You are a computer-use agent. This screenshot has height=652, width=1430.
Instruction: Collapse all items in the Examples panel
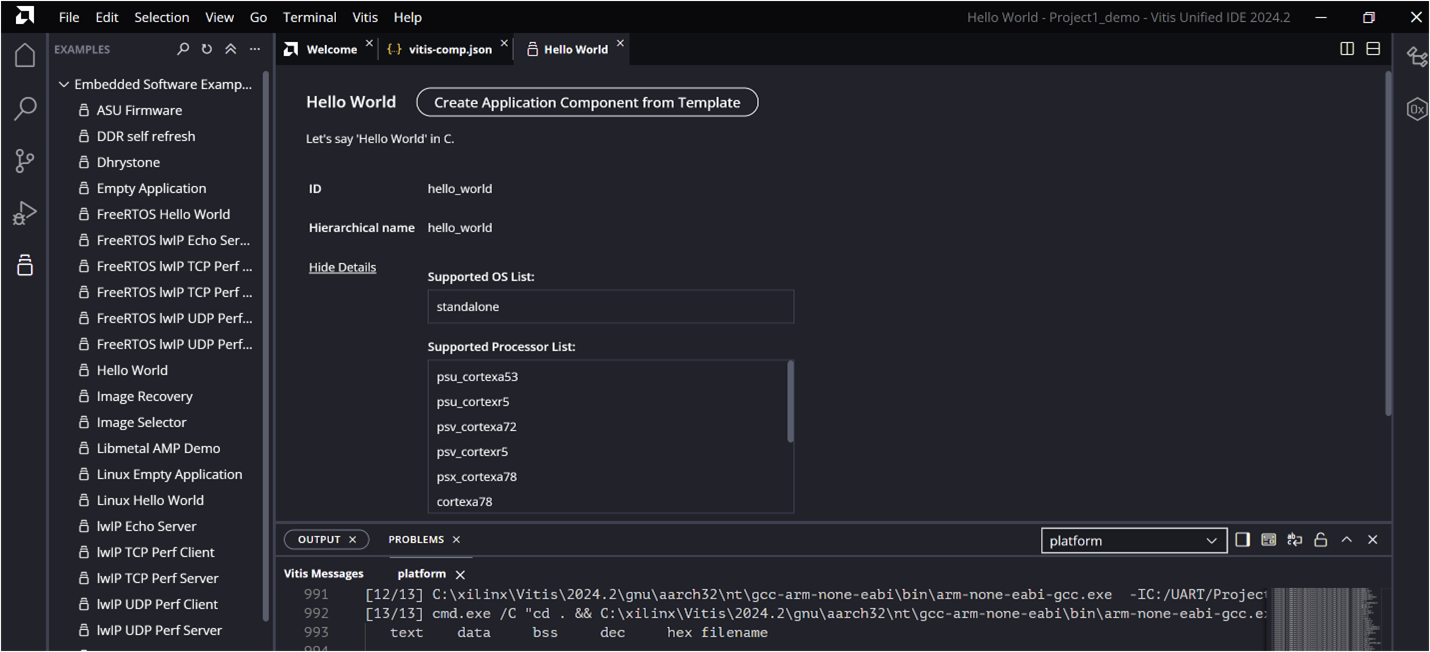click(x=229, y=48)
